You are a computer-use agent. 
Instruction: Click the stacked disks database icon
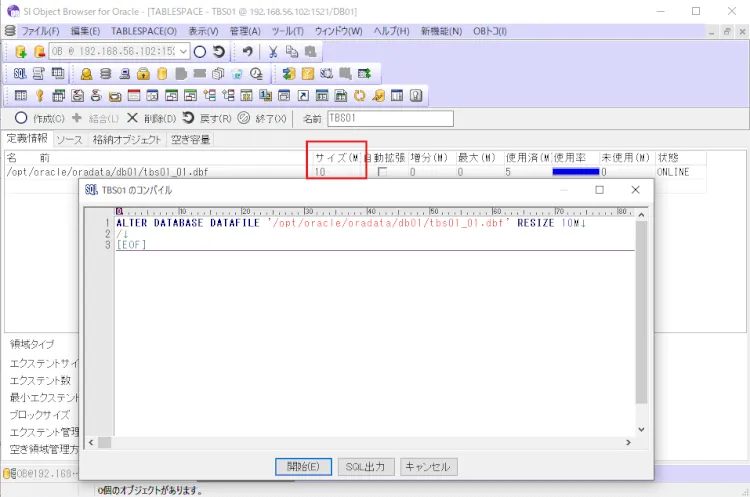tap(105, 74)
